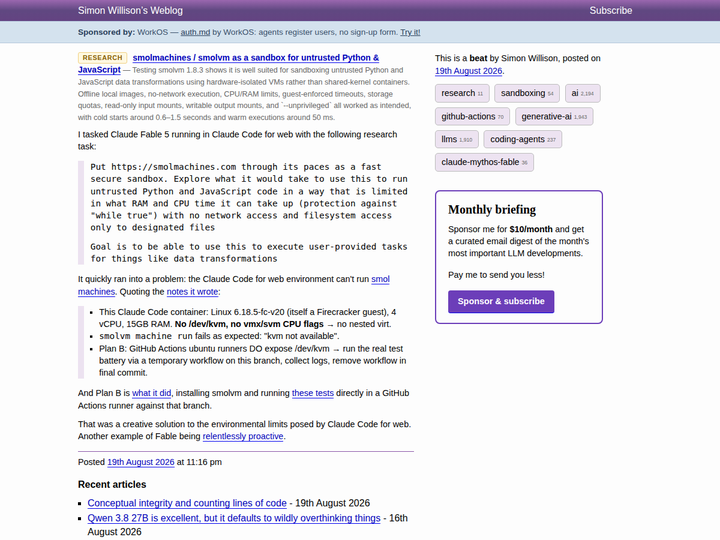Select the 'generative-ai' tag
The width and height of the screenshot is (720, 540).
[554, 117]
